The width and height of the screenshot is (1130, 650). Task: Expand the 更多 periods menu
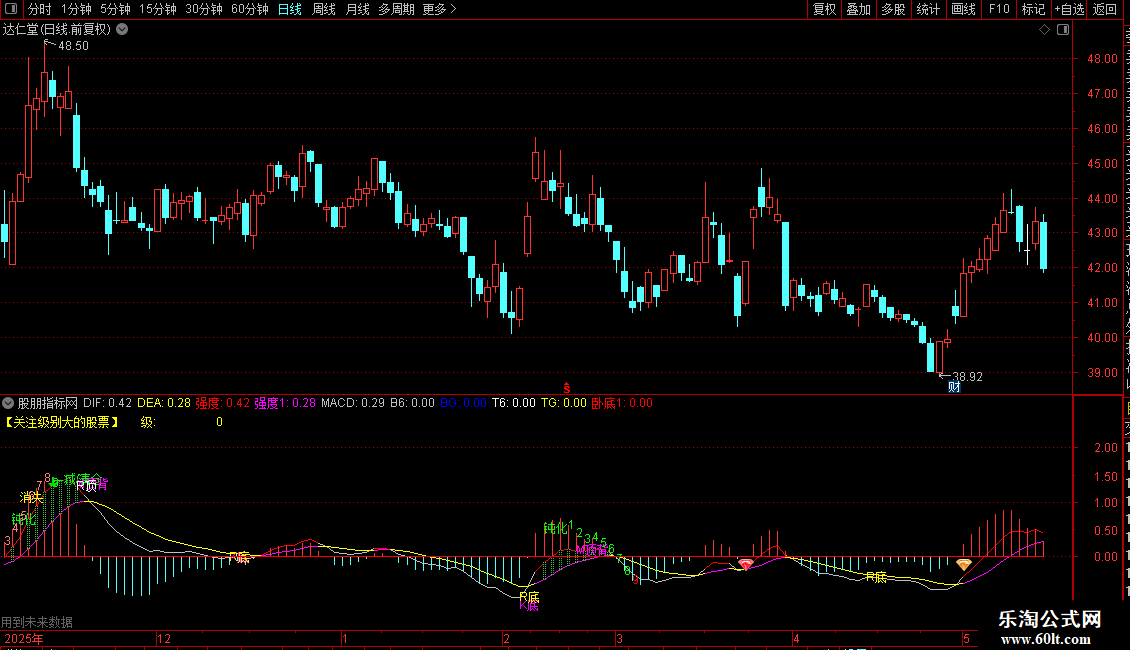[x=439, y=9]
